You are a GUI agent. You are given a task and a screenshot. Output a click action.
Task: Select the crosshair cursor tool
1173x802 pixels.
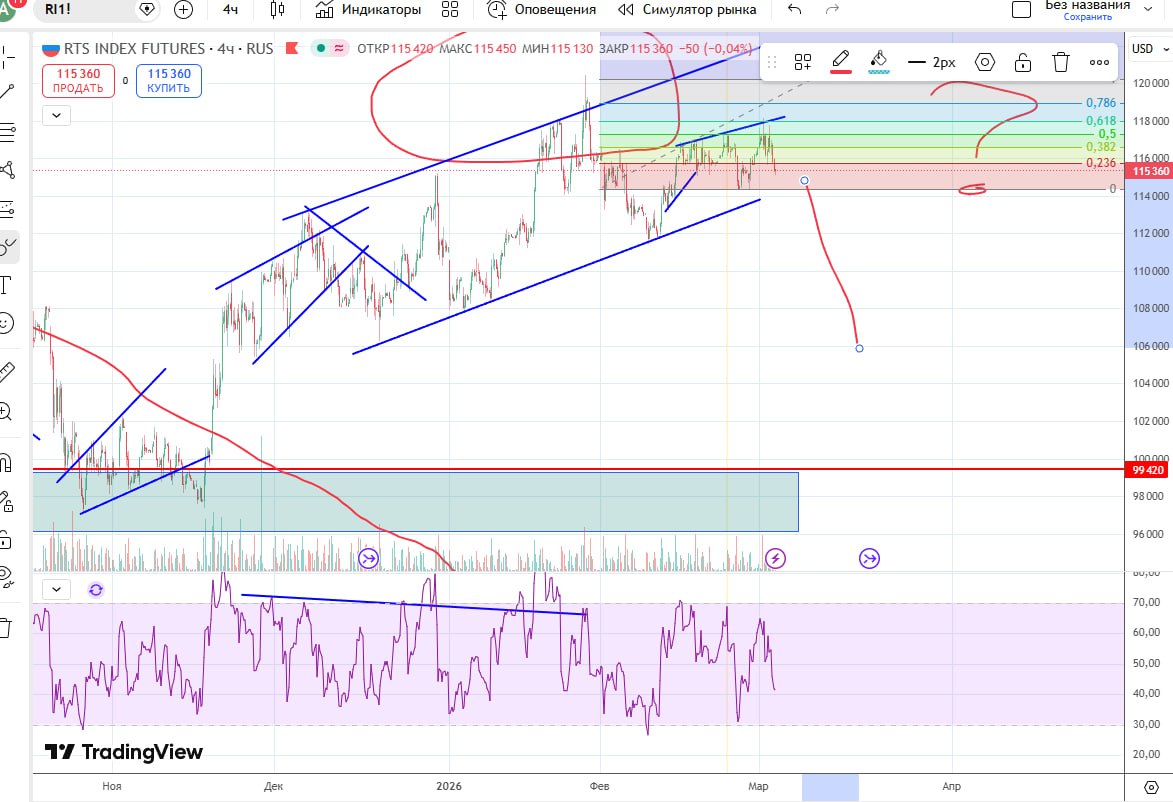tap(7, 56)
